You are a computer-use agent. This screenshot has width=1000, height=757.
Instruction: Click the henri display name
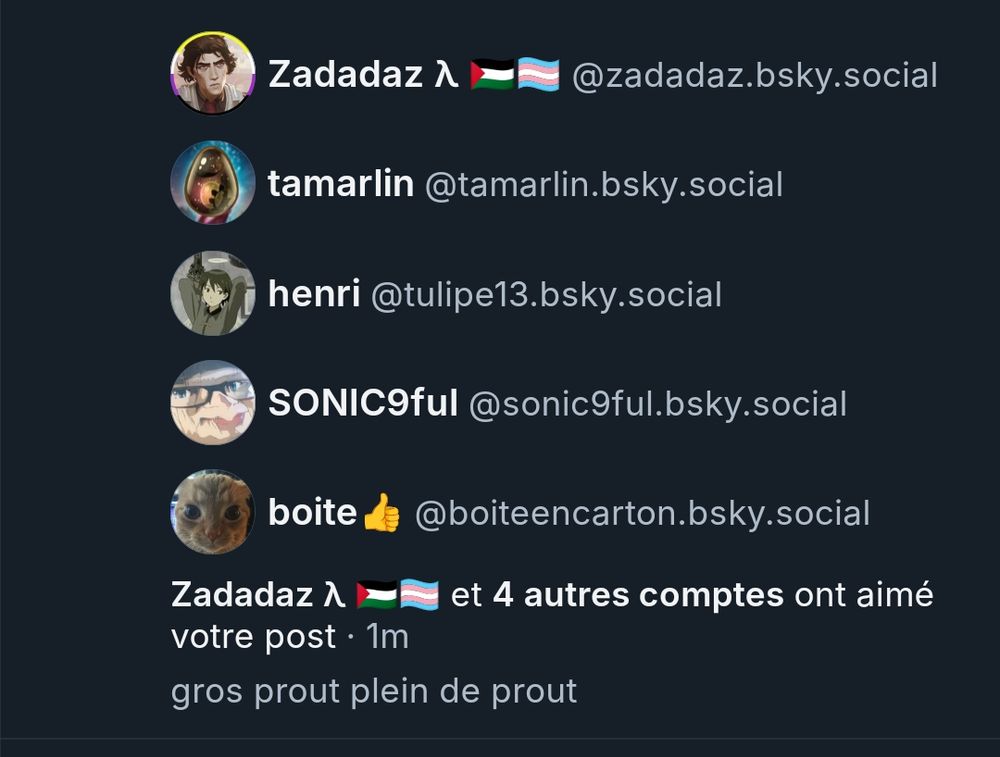coord(314,294)
